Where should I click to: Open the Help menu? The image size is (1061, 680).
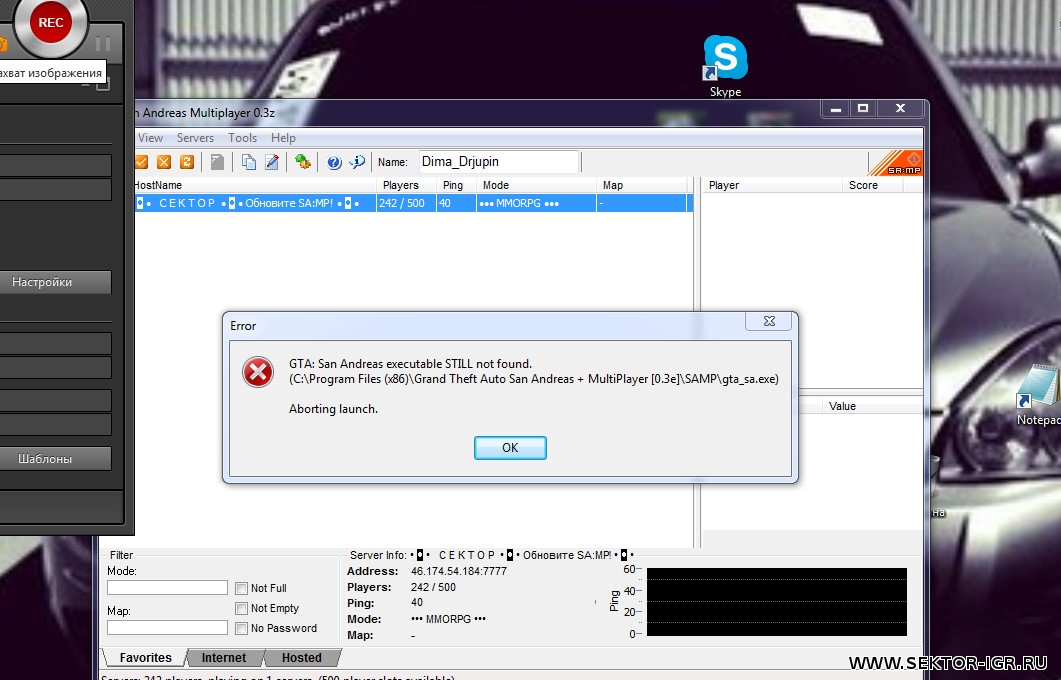[x=284, y=138]
